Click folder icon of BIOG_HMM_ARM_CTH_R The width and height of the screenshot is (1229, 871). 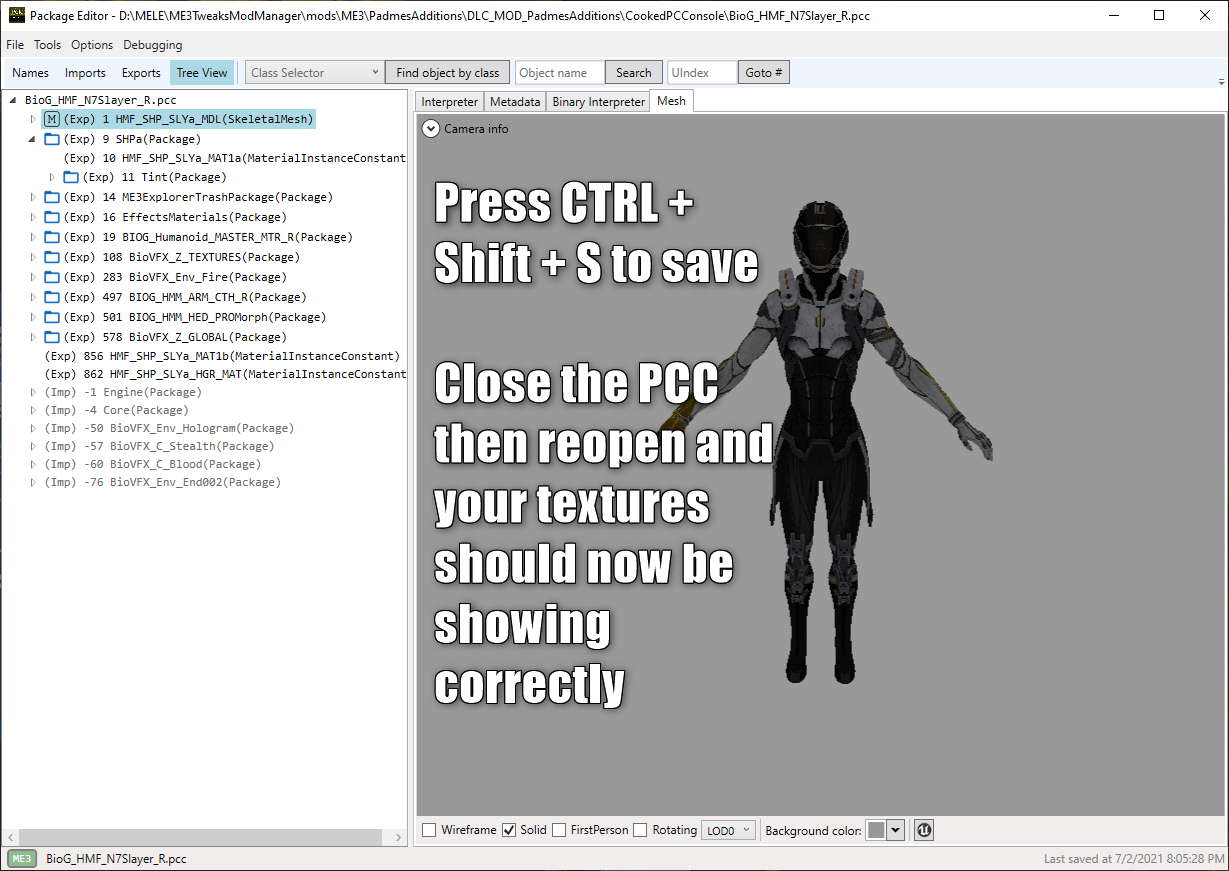[x=52, y=297]
